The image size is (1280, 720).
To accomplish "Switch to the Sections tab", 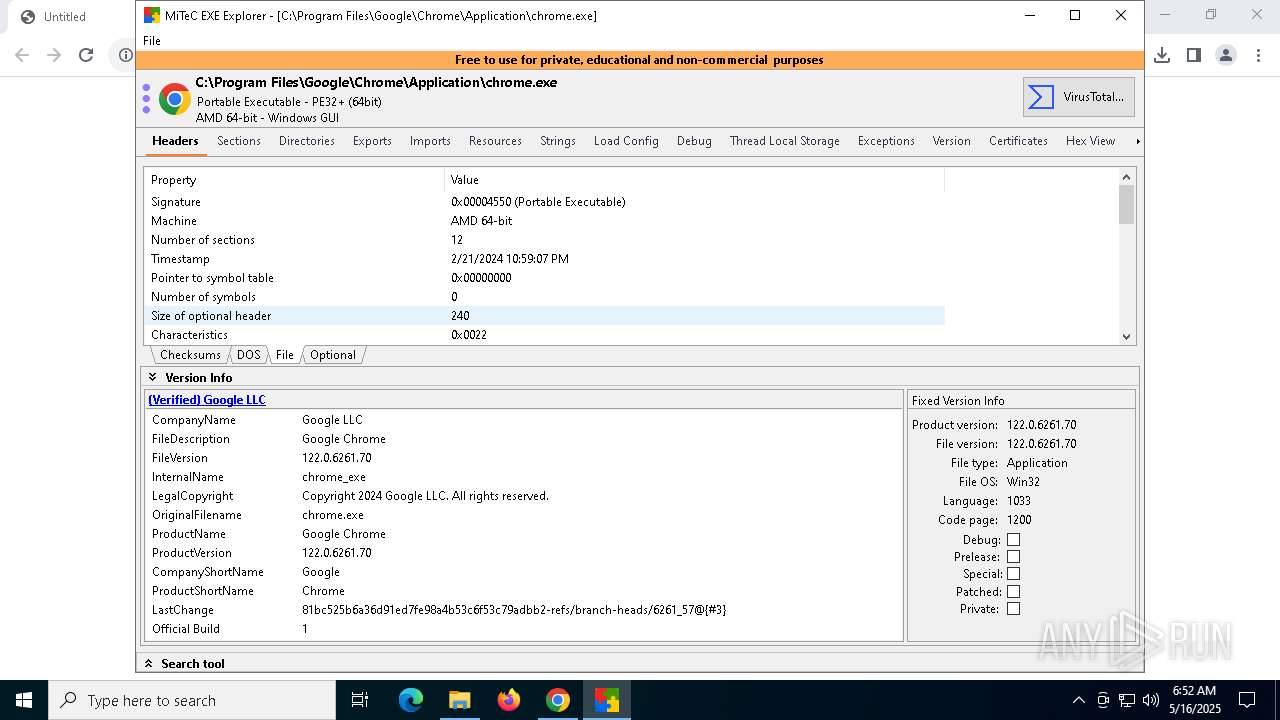I will pos(239,141).
